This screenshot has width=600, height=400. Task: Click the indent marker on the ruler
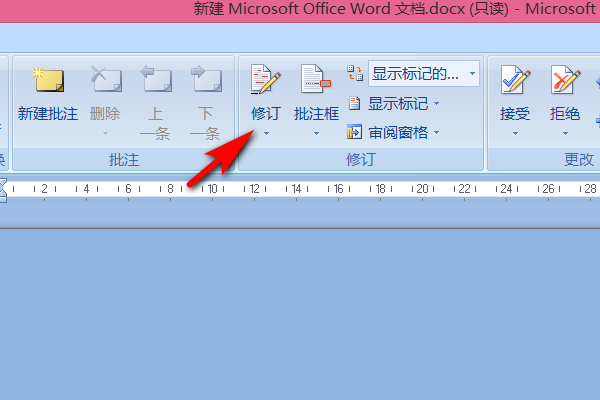[3, 190]
